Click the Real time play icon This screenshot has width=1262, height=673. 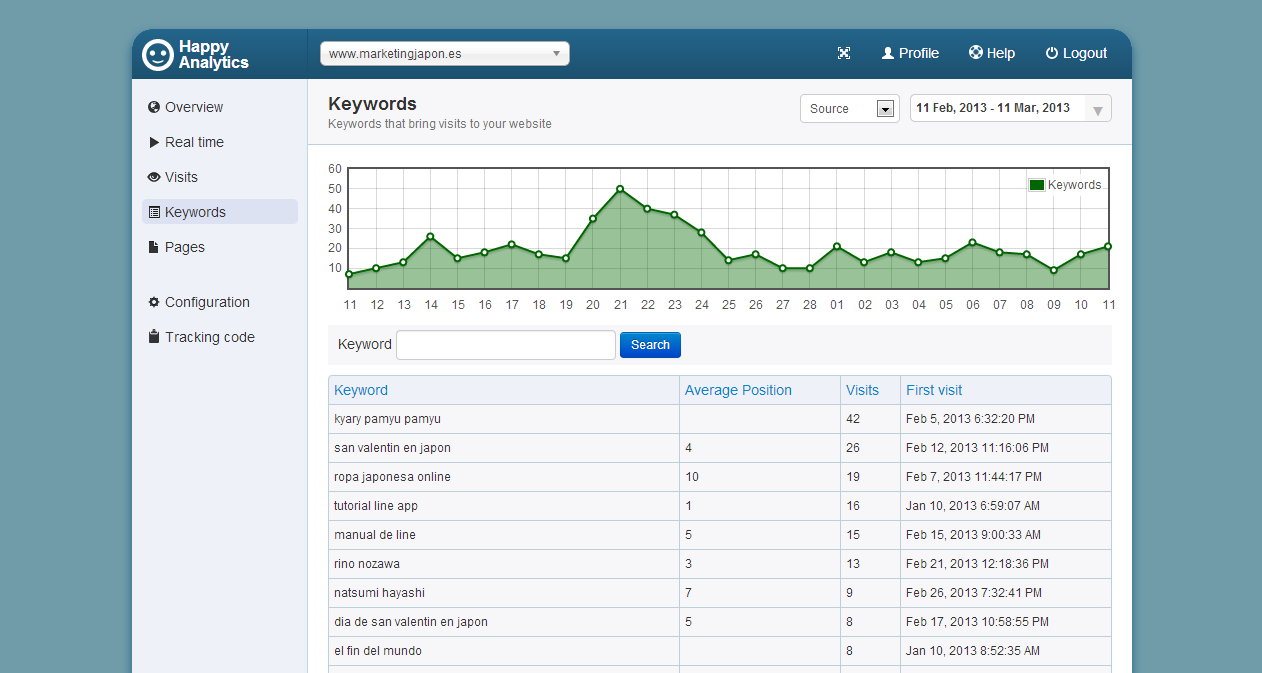pos(154,142)
